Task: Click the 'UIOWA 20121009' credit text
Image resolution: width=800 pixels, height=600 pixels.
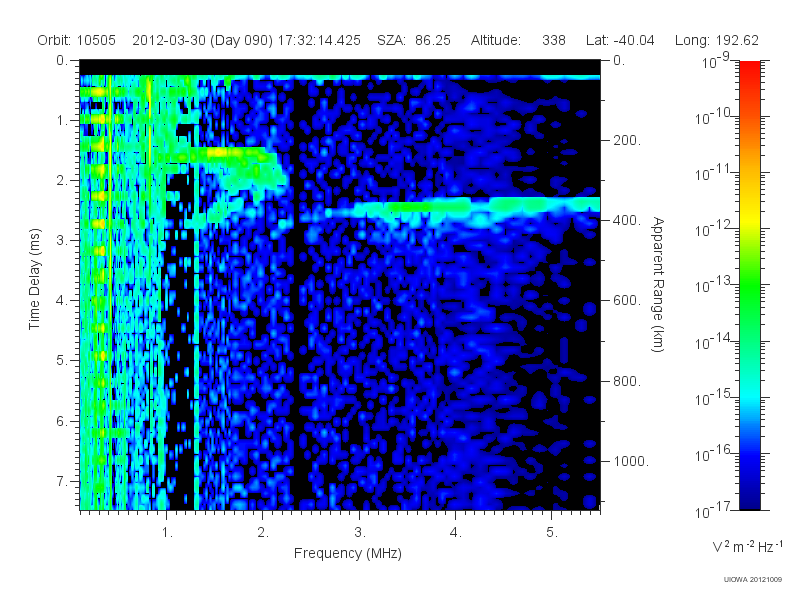Action: tap(753, 580)
